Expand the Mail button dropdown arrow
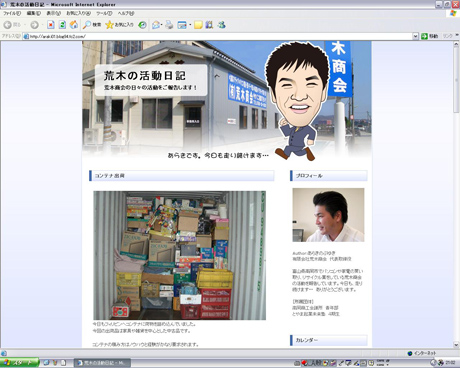 162,25
